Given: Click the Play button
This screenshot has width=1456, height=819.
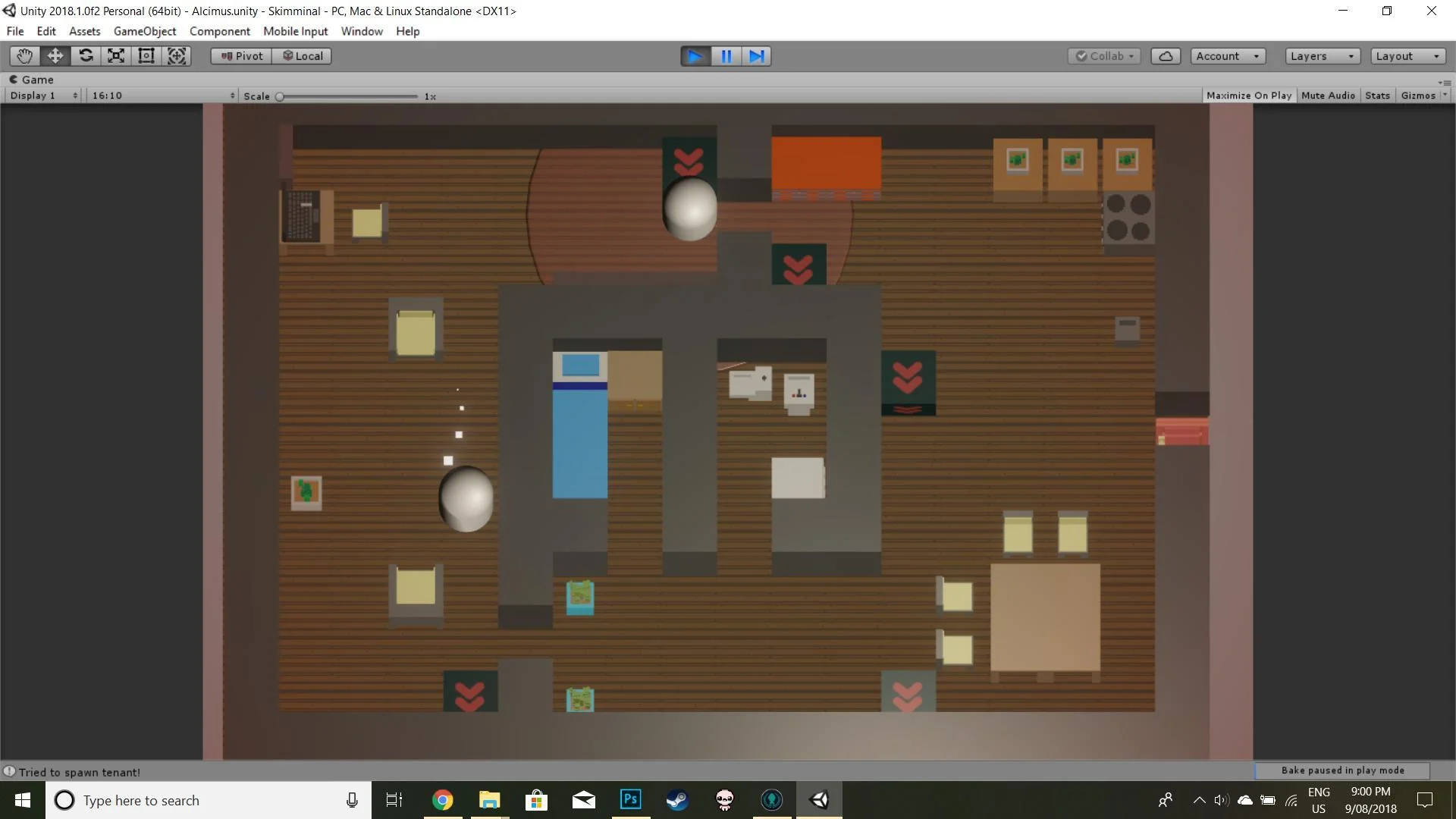Looking at the screenshot, I should [x=695, y=56].
